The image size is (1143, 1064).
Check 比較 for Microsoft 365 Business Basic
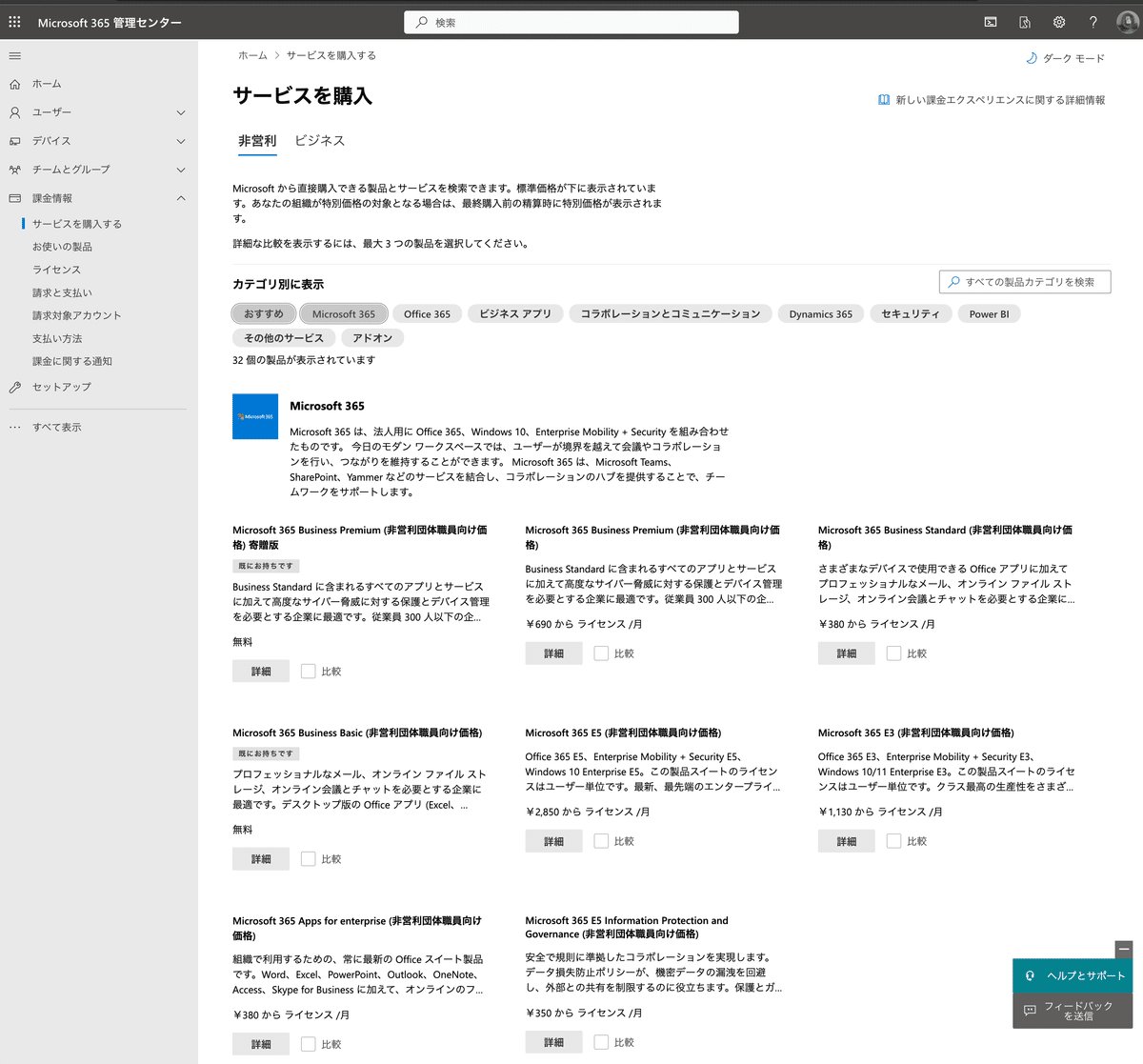[x=308, y=859]
